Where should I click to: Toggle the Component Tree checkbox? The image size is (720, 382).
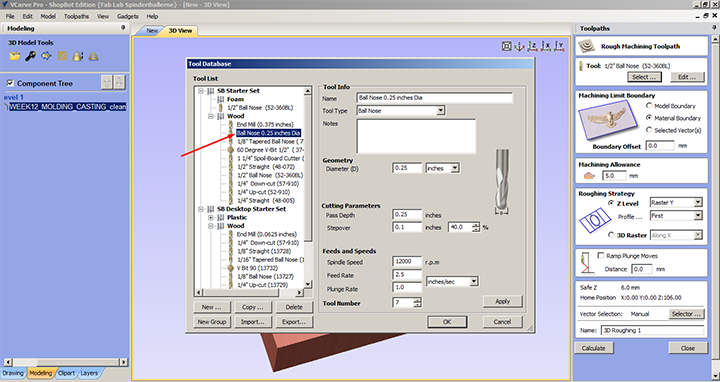[10, 84]
